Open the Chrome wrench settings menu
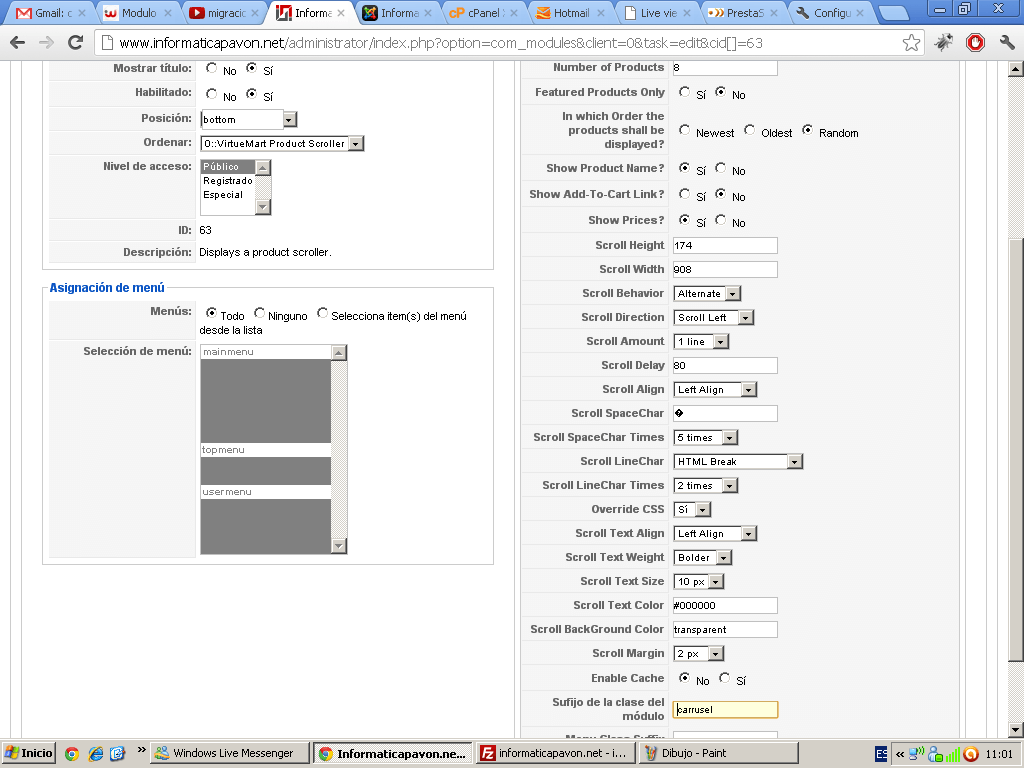 click(1007, 43)
